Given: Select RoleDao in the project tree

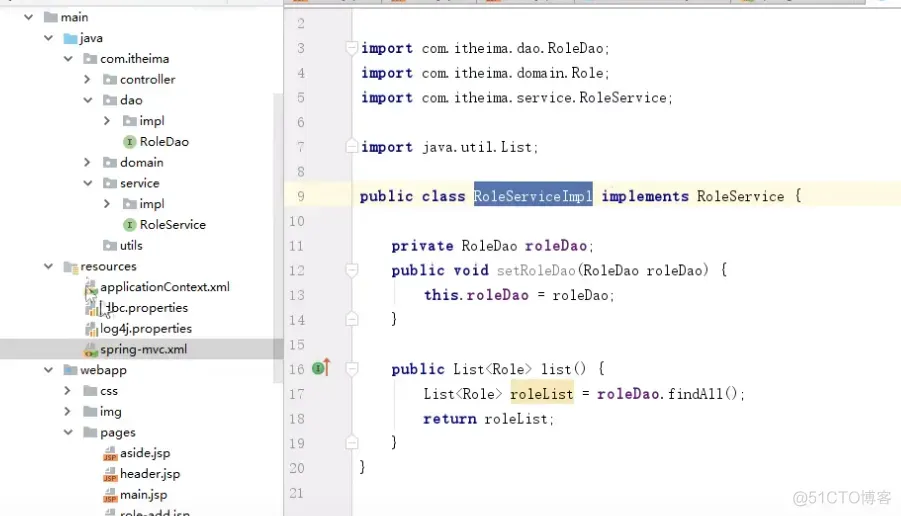Looking at the screenshot, I should [164, 141].
